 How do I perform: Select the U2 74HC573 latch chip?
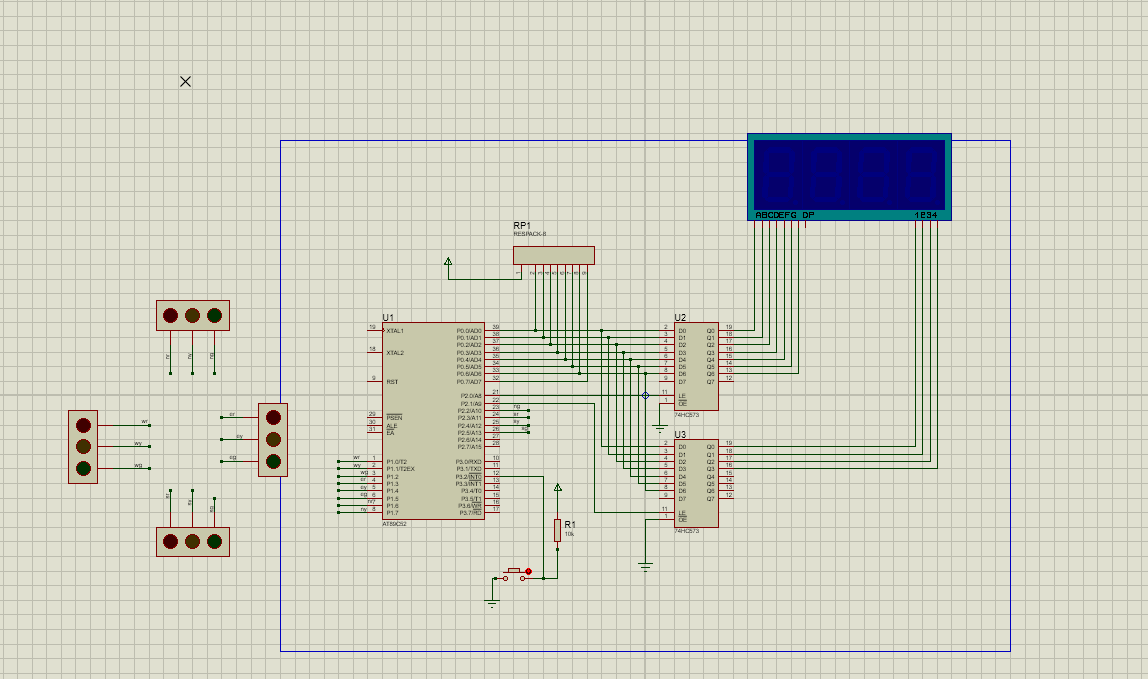click(x=696, y=366)
